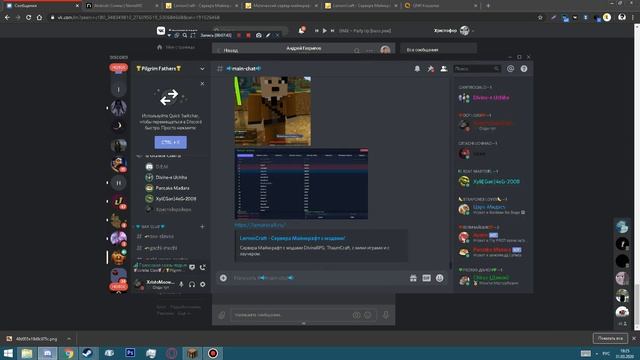Toggle the Discord member list
The image size is (640, 360).
point(444,69)
